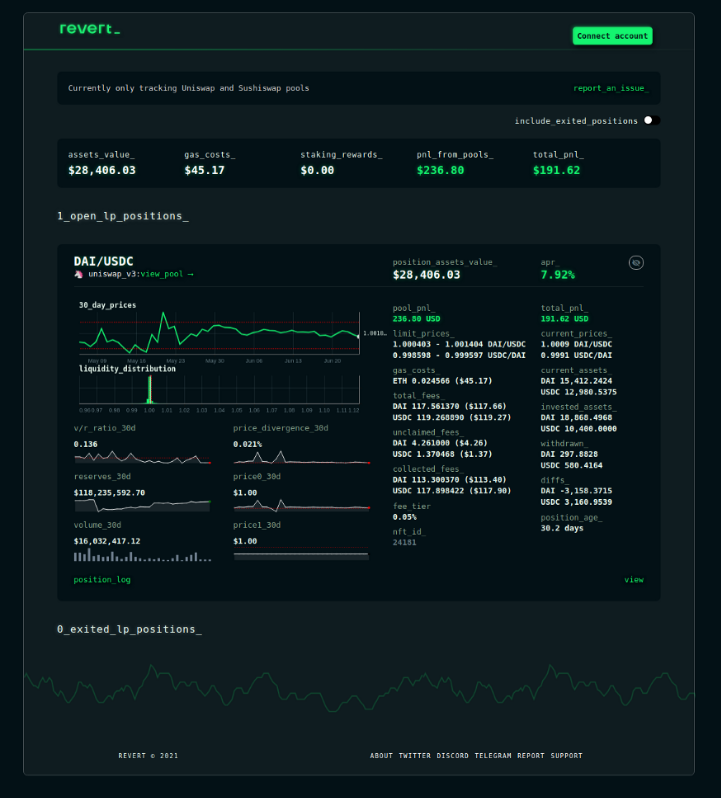721x798 pixels.
Task: Click the price0_30d sparkline
Action: (302, 505)
